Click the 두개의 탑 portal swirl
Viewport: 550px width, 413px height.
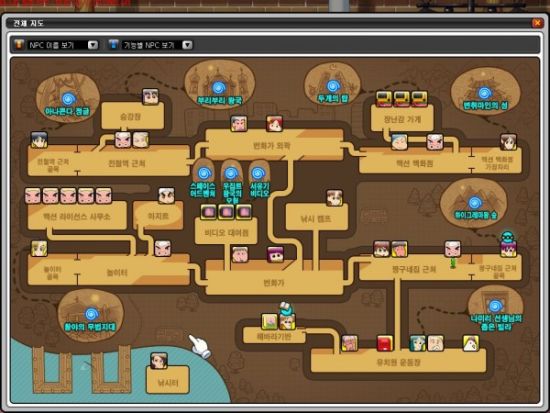333,86
